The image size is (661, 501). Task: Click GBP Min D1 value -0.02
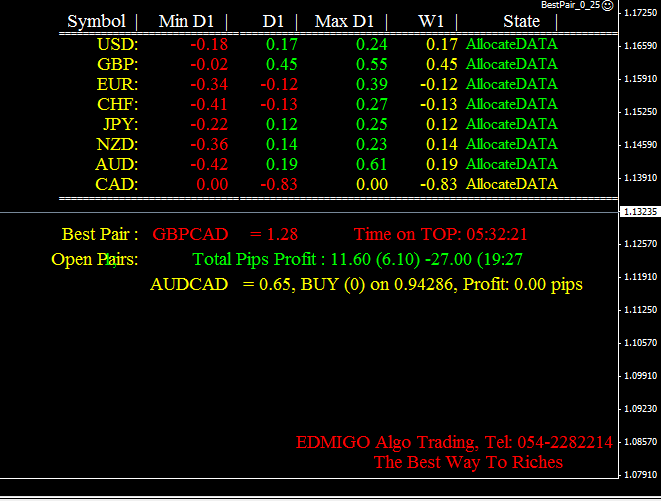point(209,64)
